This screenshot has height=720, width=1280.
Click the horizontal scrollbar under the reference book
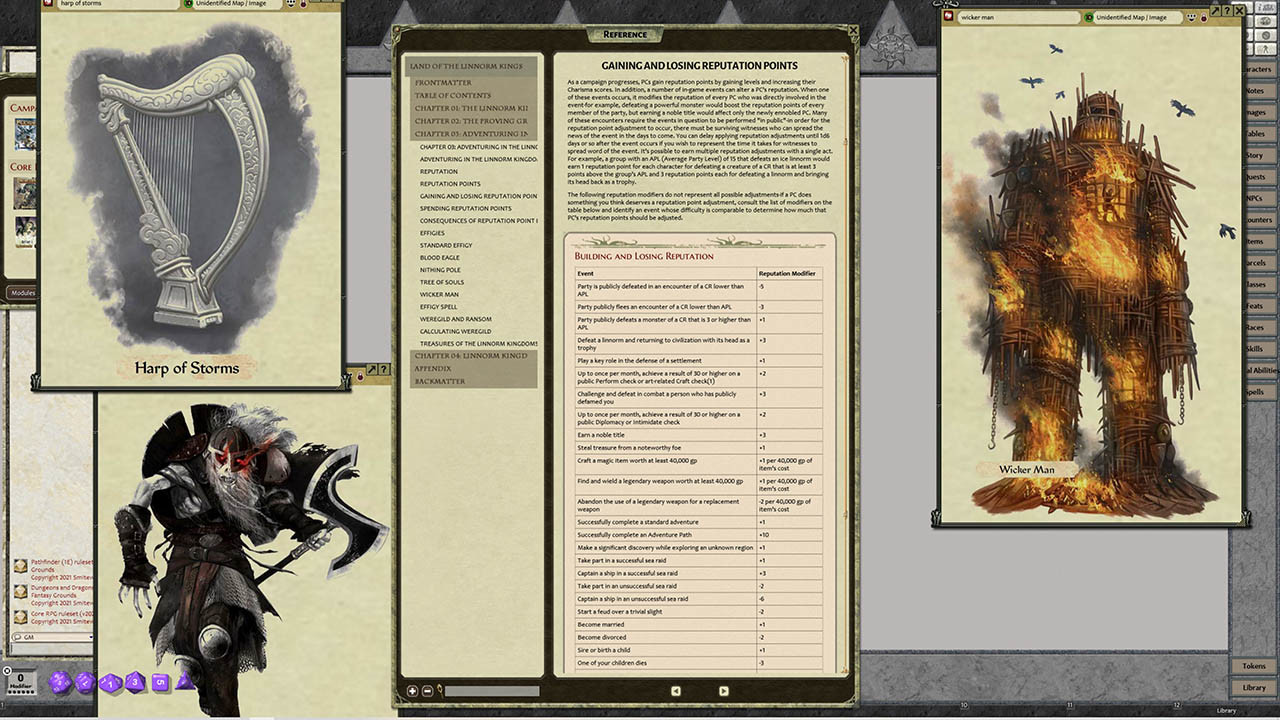coord(492,690)
